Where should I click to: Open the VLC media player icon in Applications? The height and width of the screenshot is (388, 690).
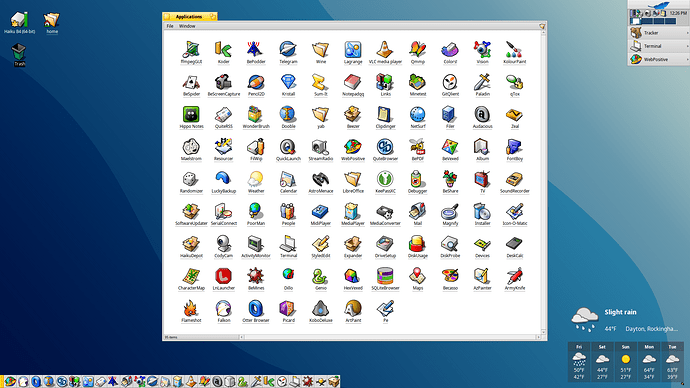tap(385, 49)
